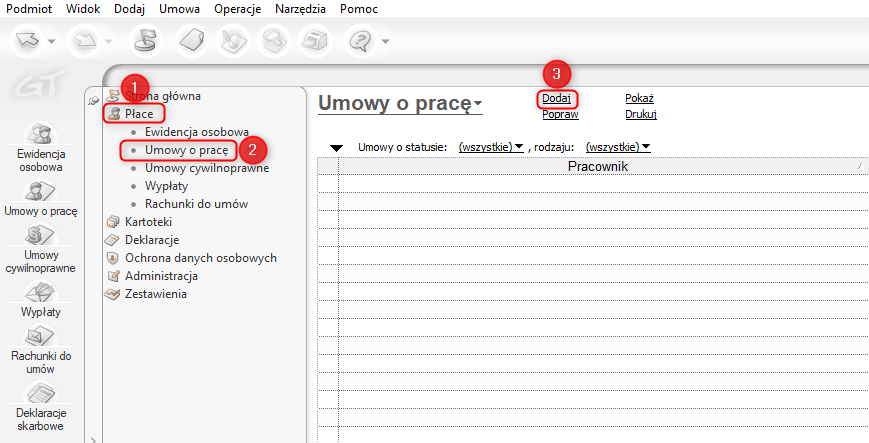Sort by the Pracownik column header
The width and height of the screenshot is (869, 443).
coord(604,166)
